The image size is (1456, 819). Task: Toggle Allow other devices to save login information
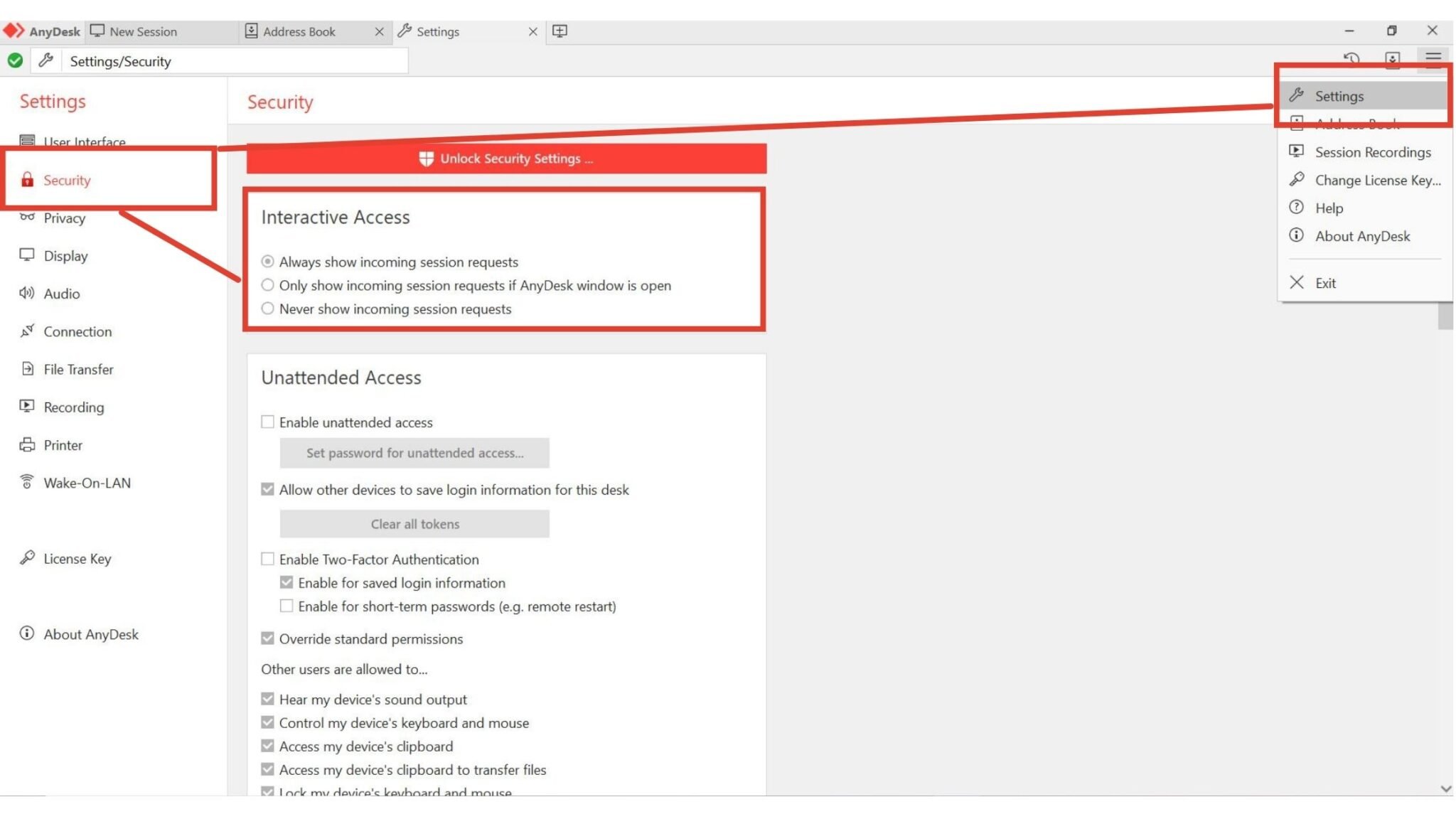(x=267, y=489)
